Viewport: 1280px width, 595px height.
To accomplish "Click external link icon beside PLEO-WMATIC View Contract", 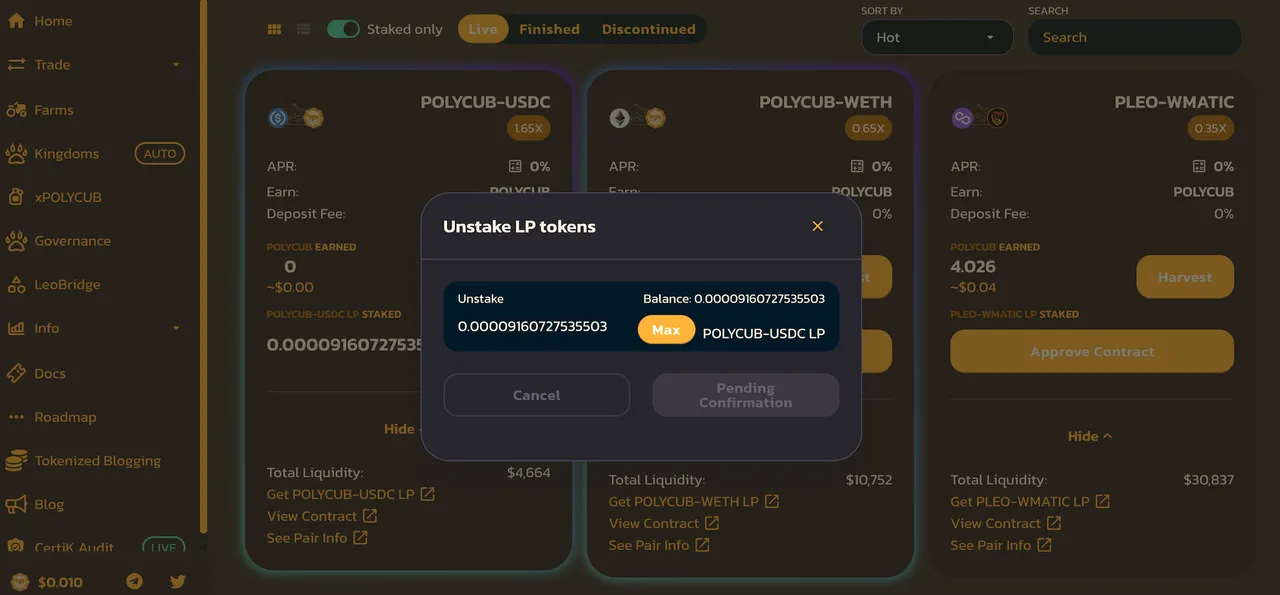I will tap(1054, 523).
